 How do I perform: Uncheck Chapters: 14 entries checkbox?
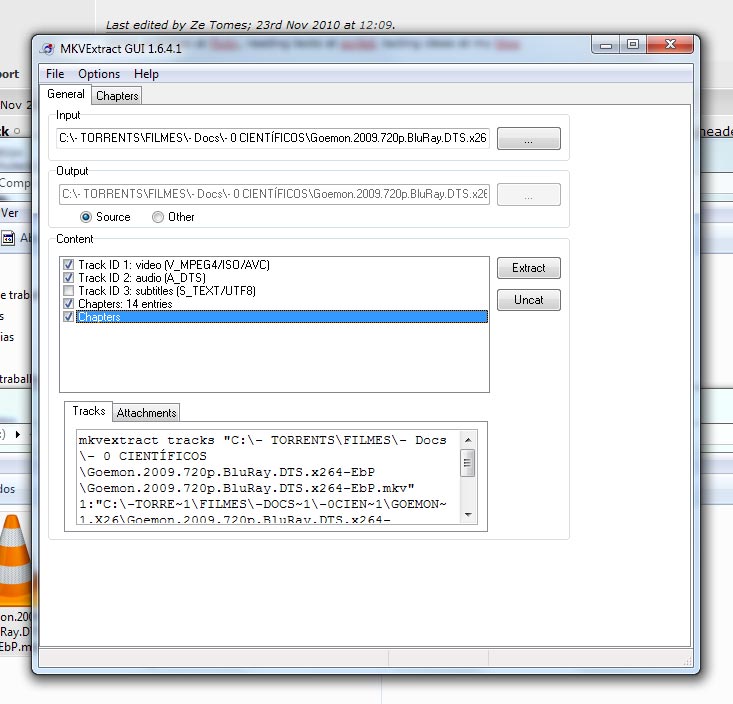coord(68,304)
